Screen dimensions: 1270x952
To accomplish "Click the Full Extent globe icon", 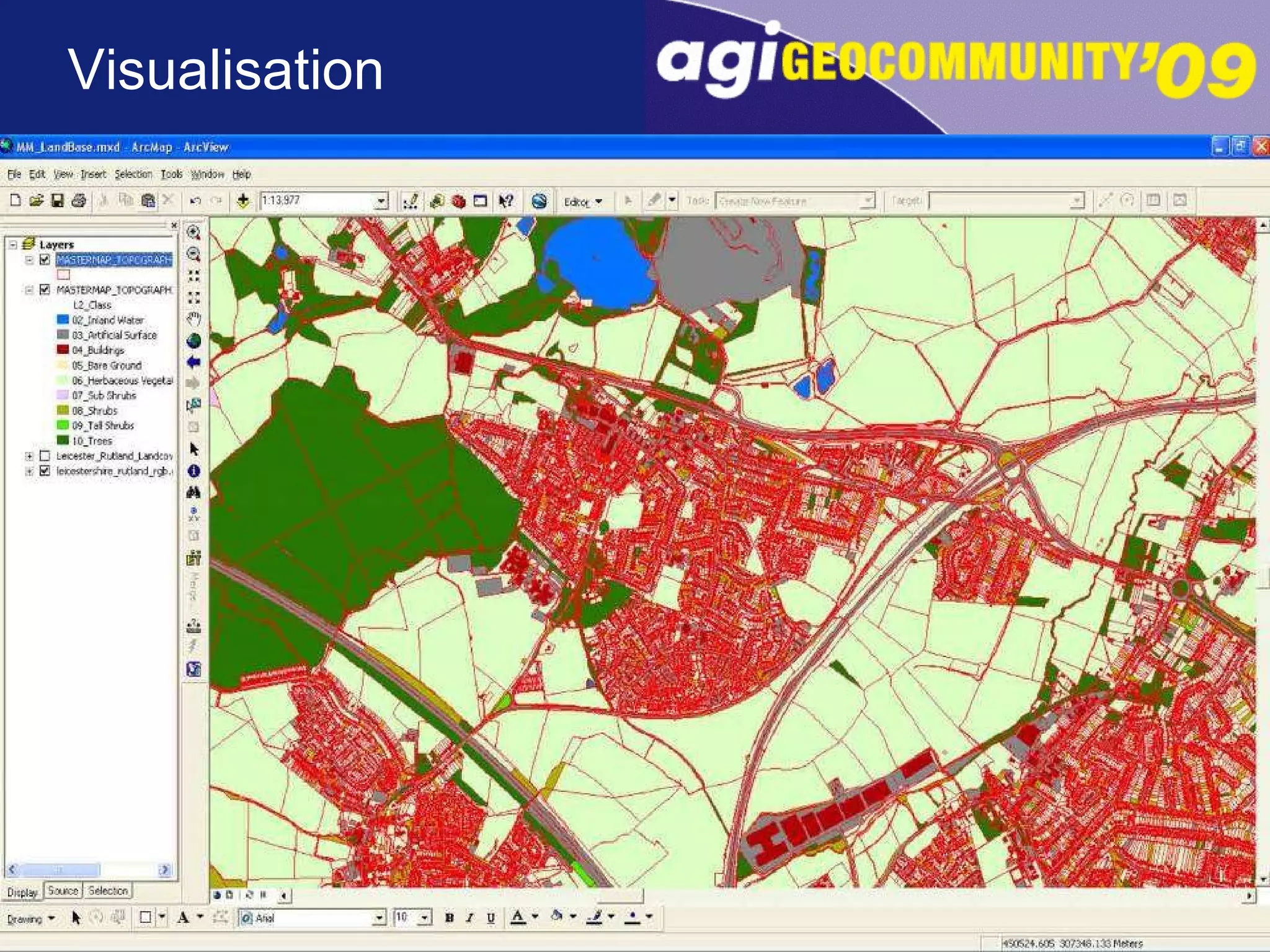I will pyautogui.click(x=193, y=341).
